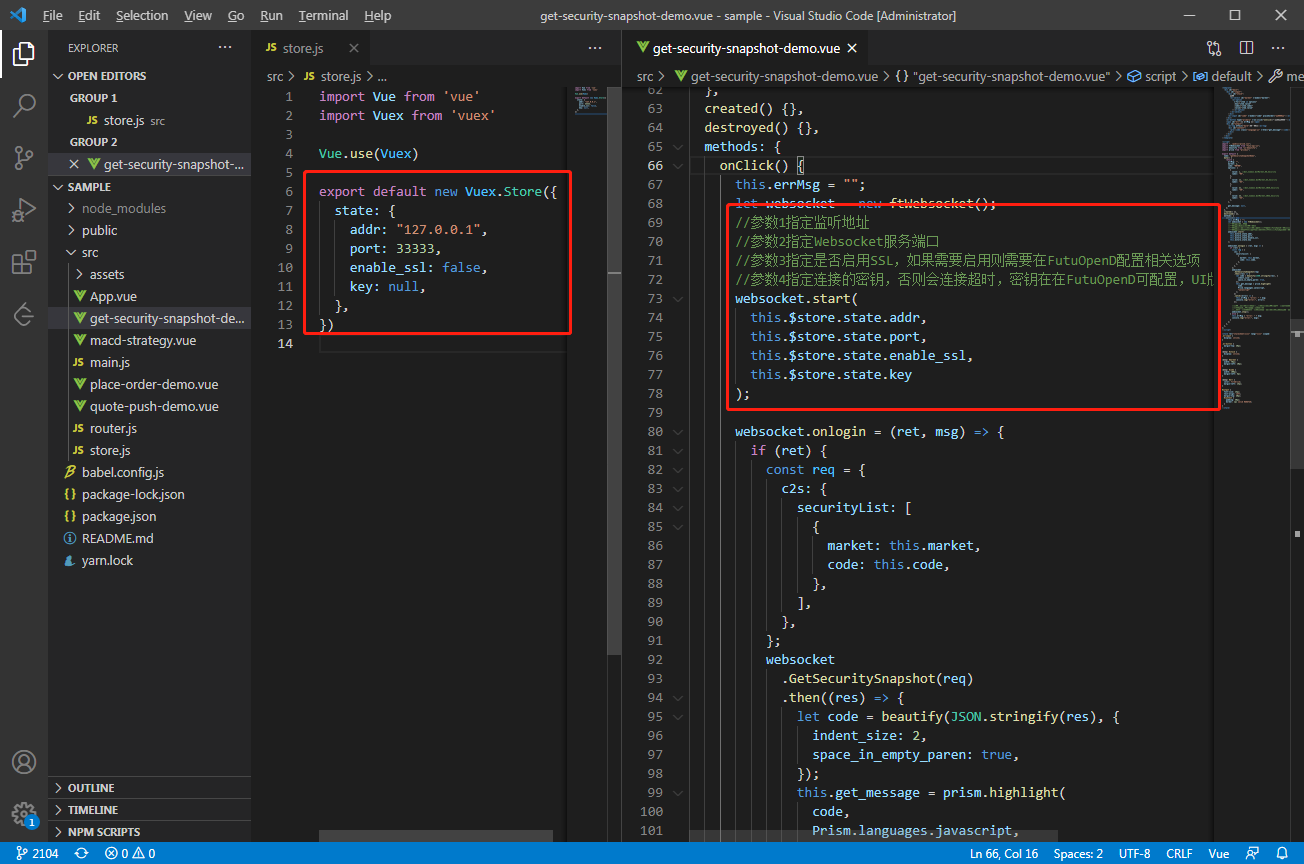Click the Vue language mode in status bar
1304x864 pixels.
point(1218,854)
